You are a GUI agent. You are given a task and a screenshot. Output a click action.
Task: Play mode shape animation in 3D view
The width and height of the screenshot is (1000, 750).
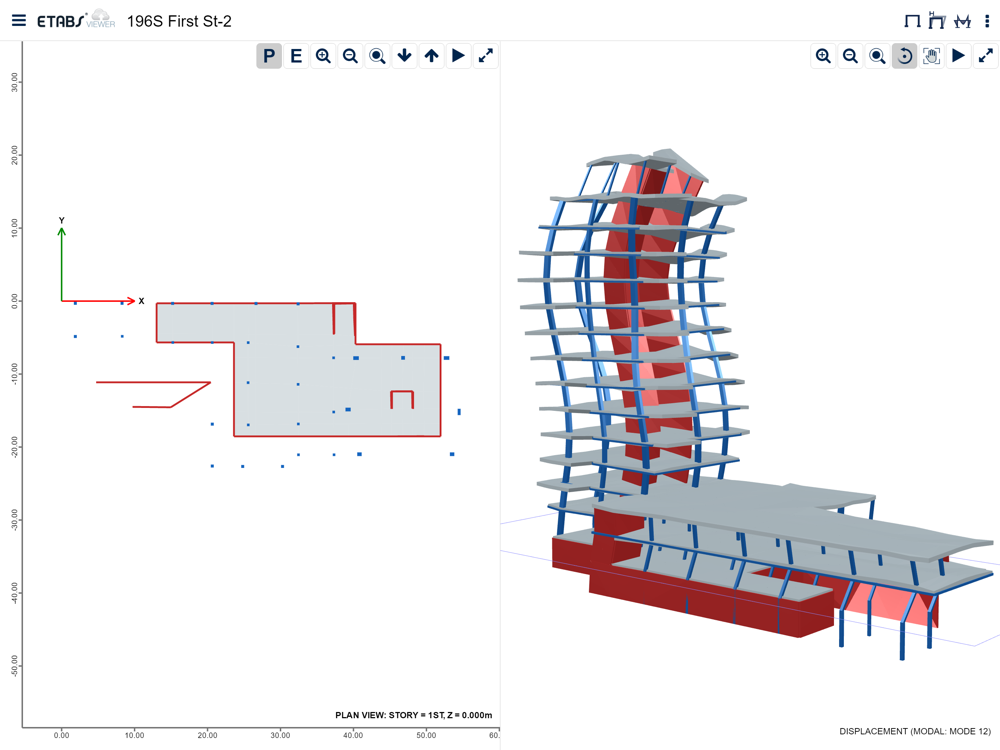959,56
